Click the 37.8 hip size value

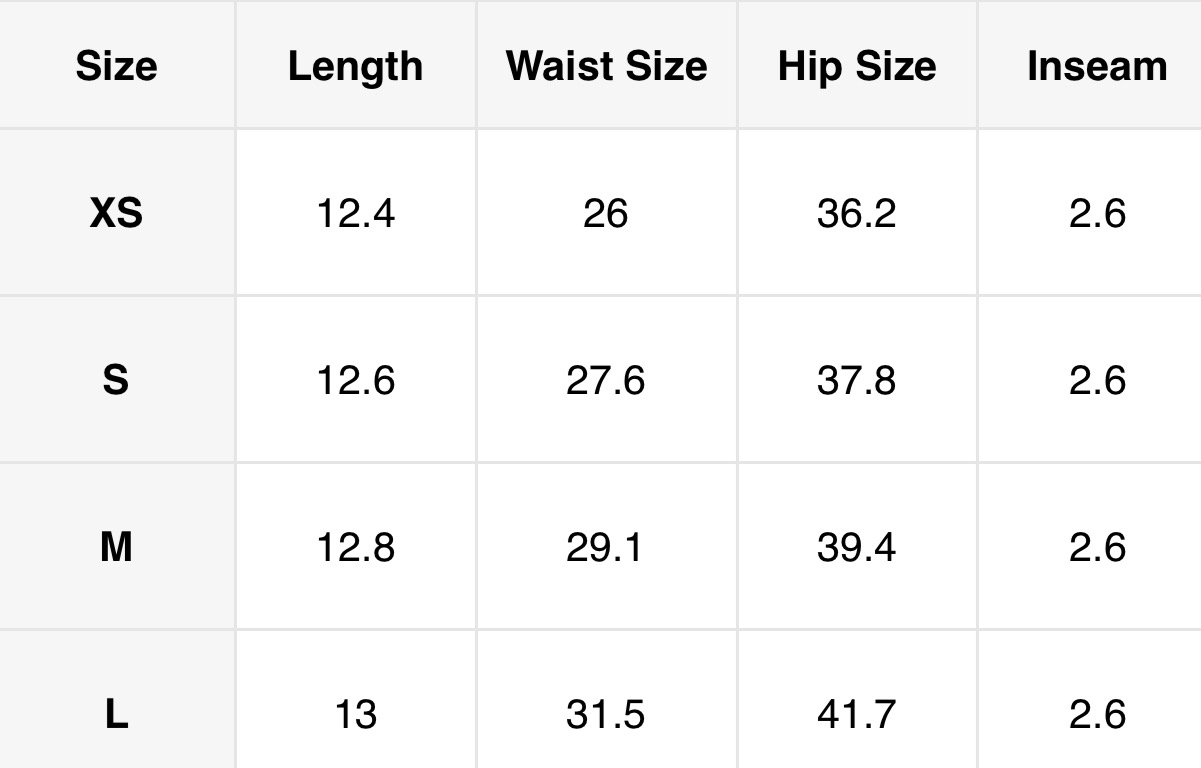pyautogui.click(x=857, y=380)
